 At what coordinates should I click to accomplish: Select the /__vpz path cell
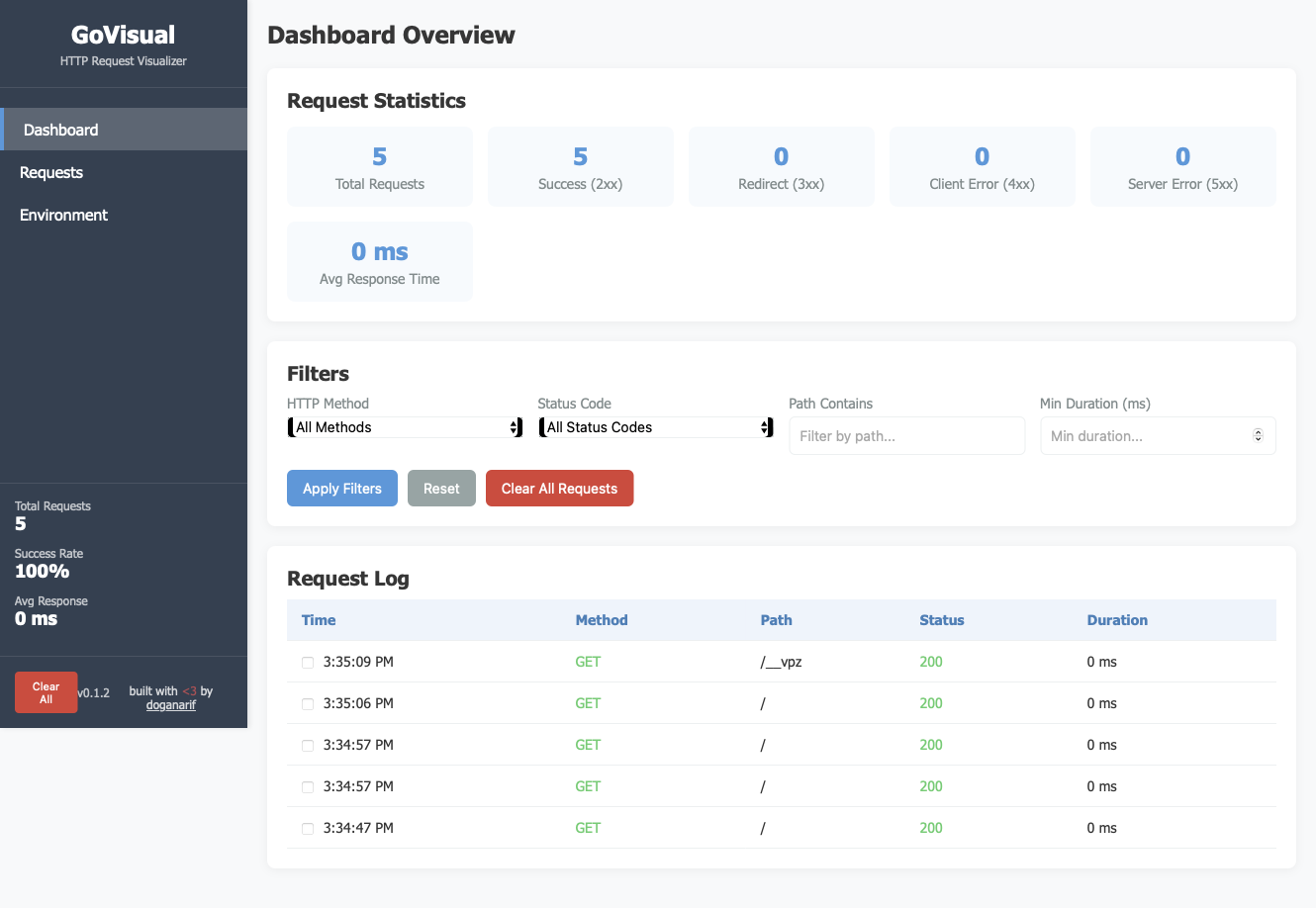tap(781, 662)
